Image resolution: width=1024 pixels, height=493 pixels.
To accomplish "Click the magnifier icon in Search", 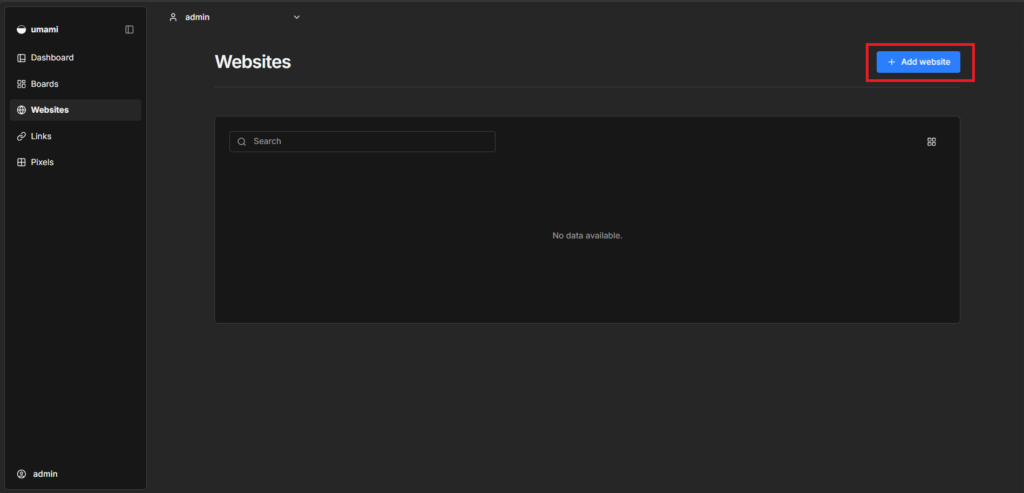I will [x=242, y=141].
